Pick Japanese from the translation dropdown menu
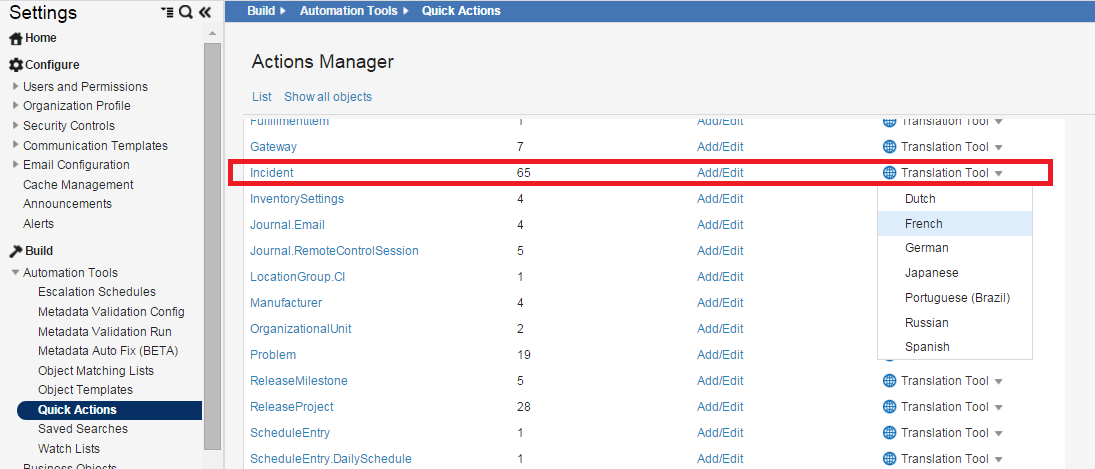 [x=931, y=273]
